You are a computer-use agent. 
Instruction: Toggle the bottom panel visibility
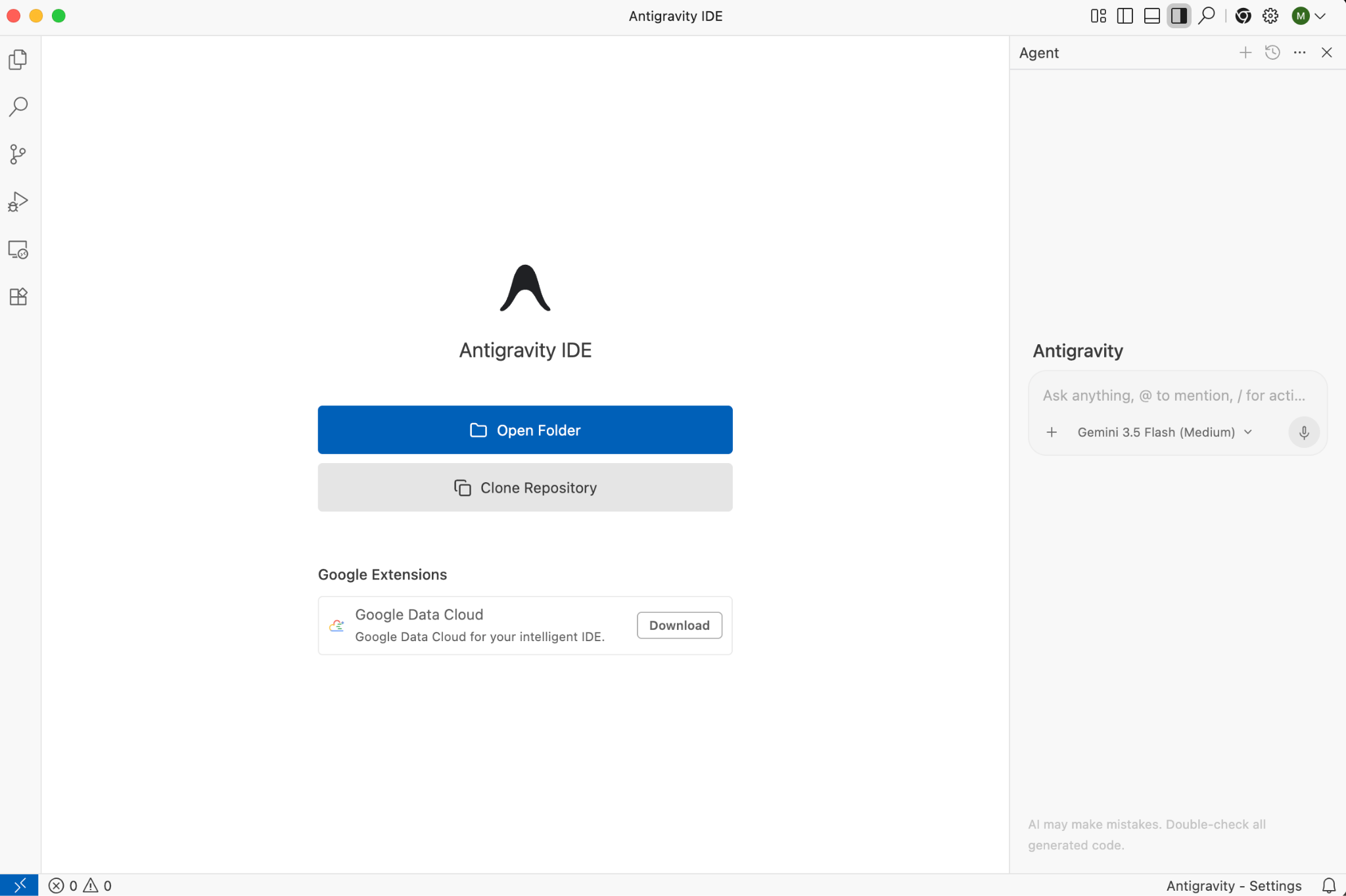[x=1152, y=16]
